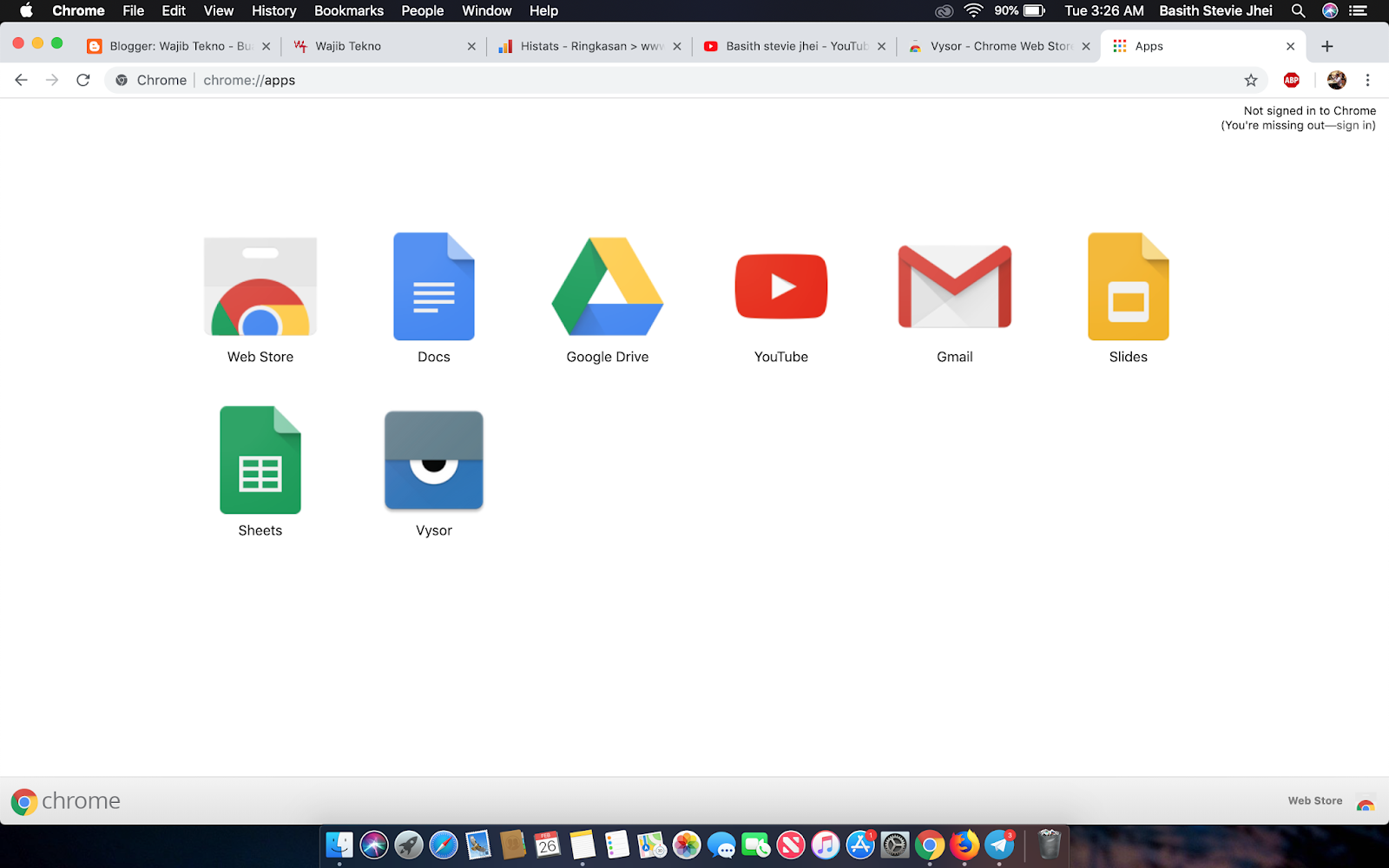Click the battery status indicator
The height and width of the screenshot is (868, 1389).
pos(1020,10)
